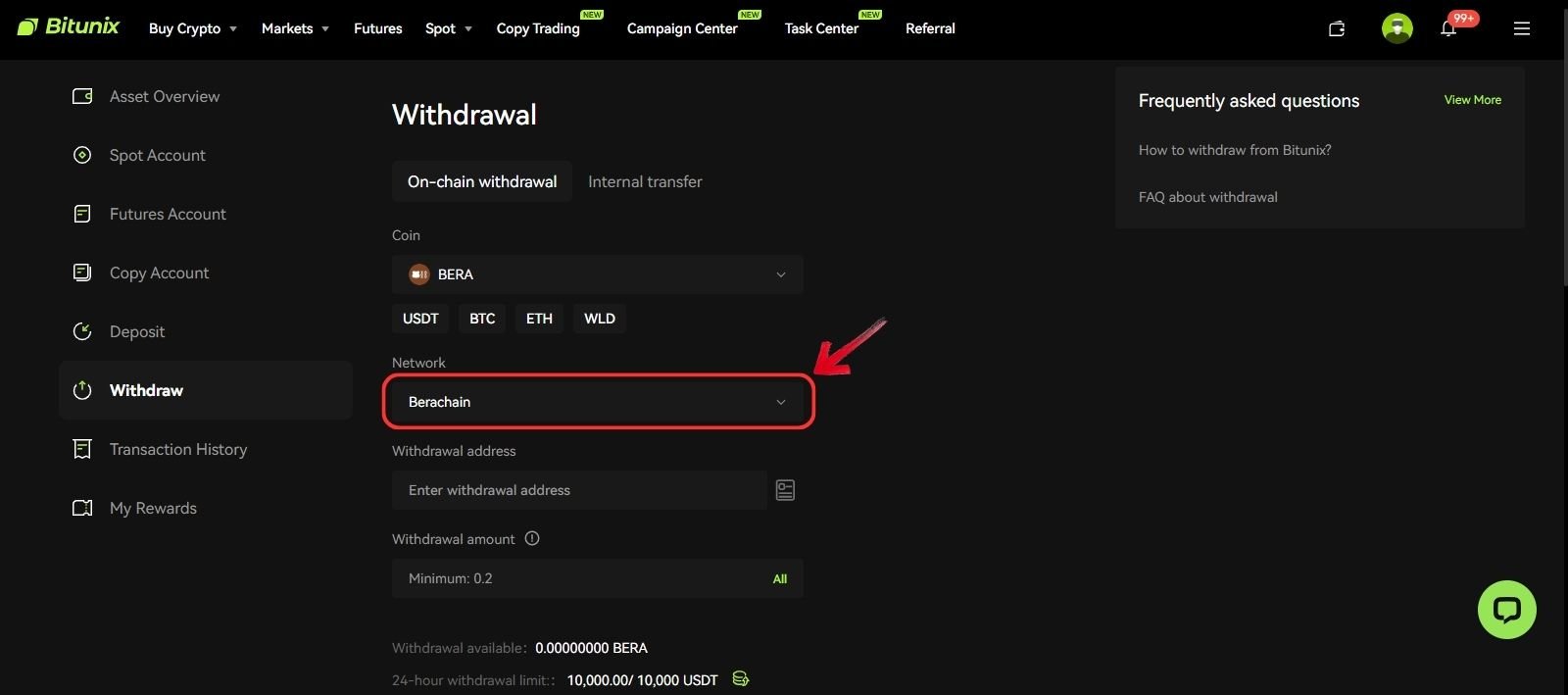
Task: Click the Transaction History receipt icon
Action: [x=82, y=449]
